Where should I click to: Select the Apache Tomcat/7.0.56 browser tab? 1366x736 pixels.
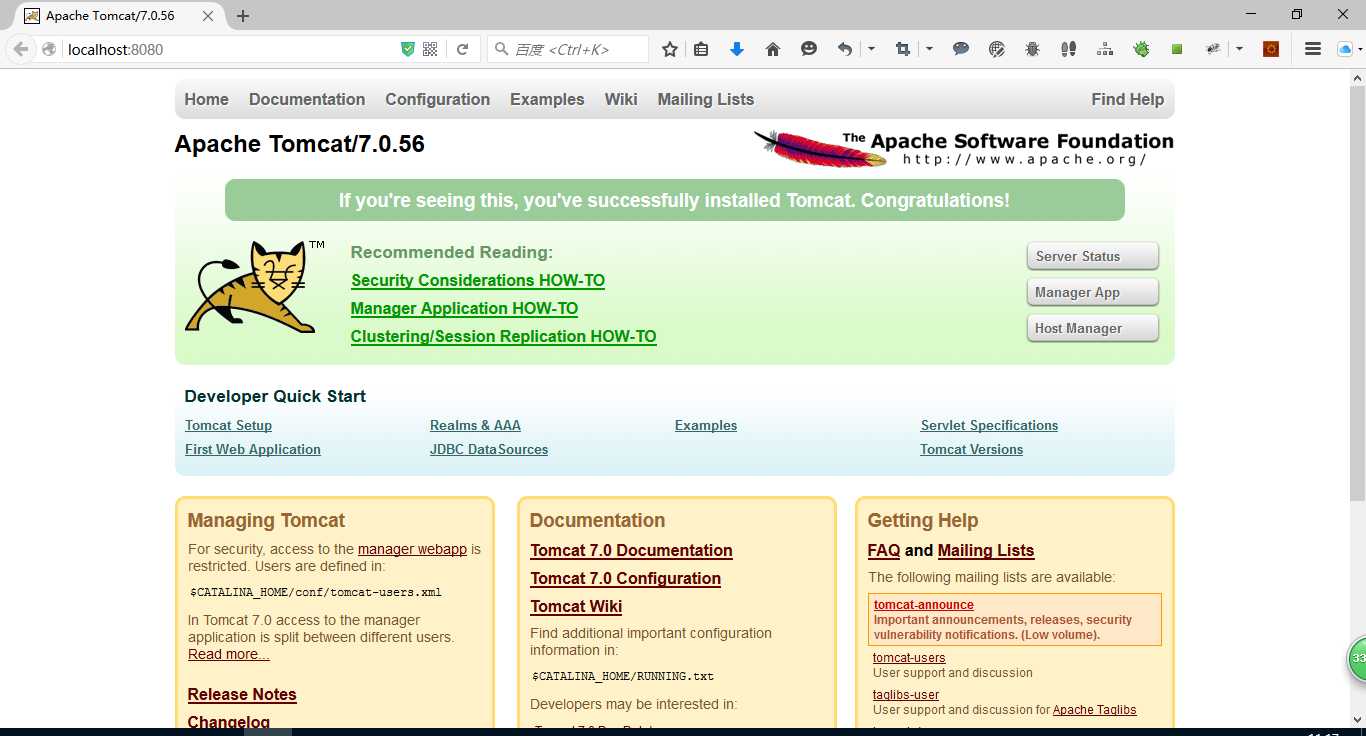[118, 16]
